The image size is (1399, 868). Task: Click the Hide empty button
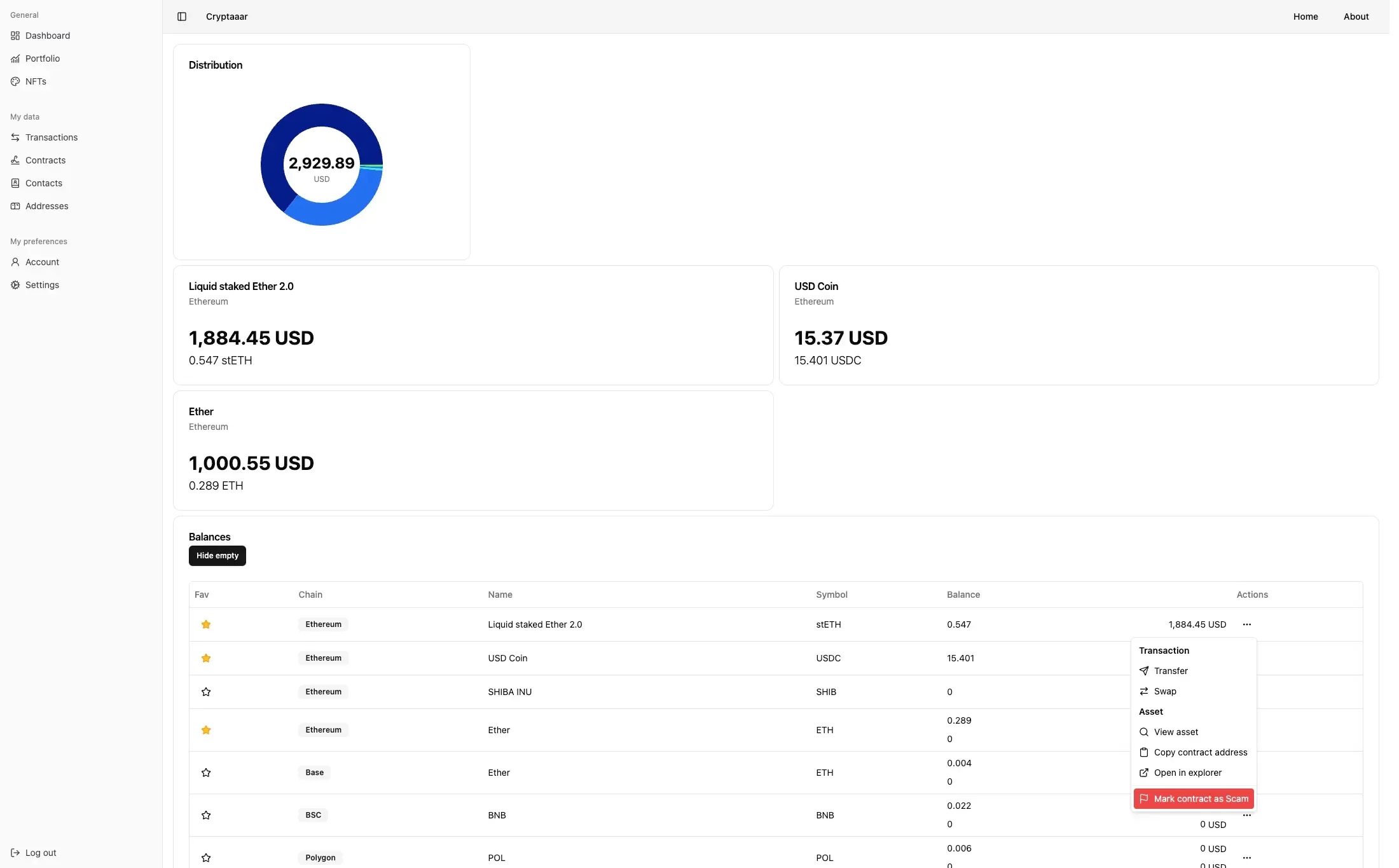[x=217, y=555]
